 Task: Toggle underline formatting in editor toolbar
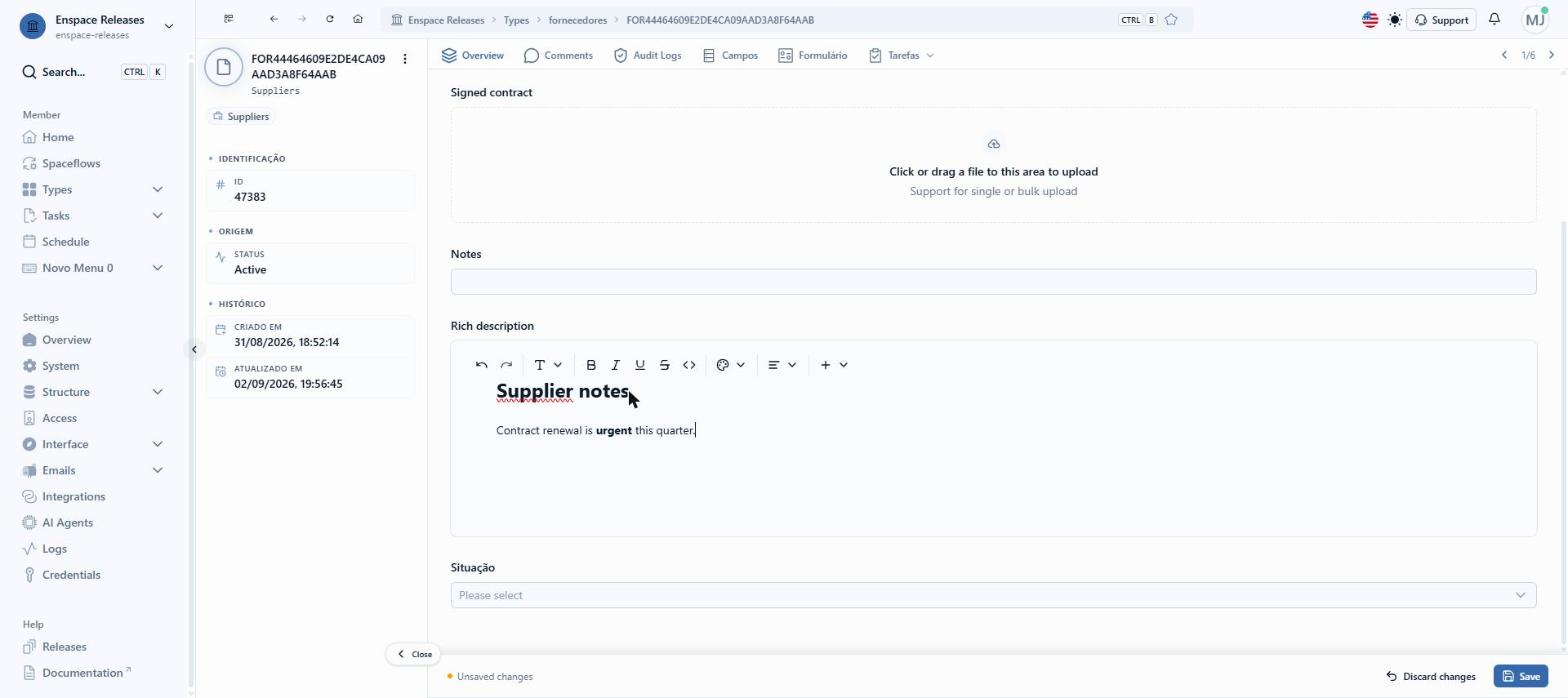pos(640,365)
